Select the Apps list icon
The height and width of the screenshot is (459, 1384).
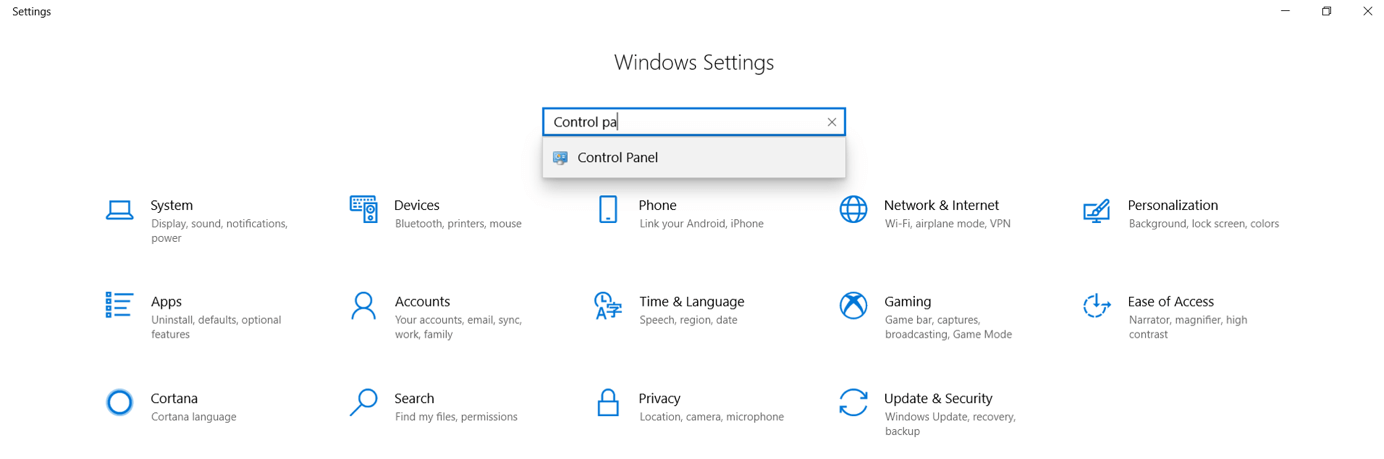pos(119,305)
